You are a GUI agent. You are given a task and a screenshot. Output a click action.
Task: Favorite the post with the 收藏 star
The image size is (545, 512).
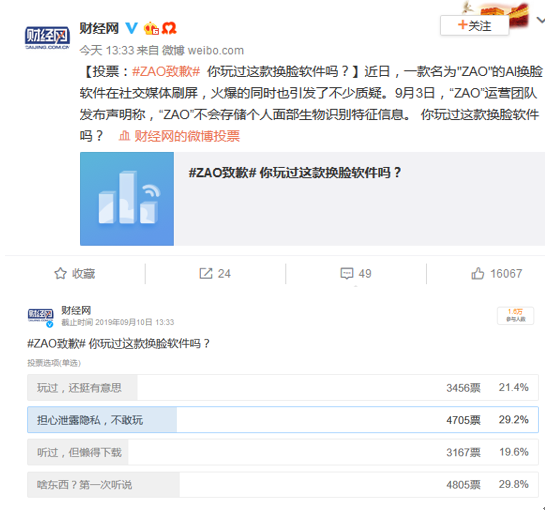click(75, 274)
